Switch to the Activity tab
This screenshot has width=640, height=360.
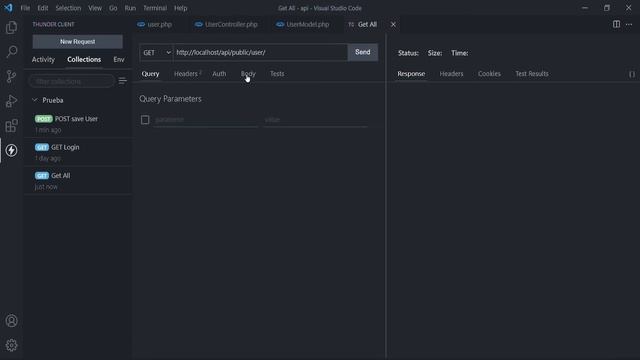(x=43, y=60)
